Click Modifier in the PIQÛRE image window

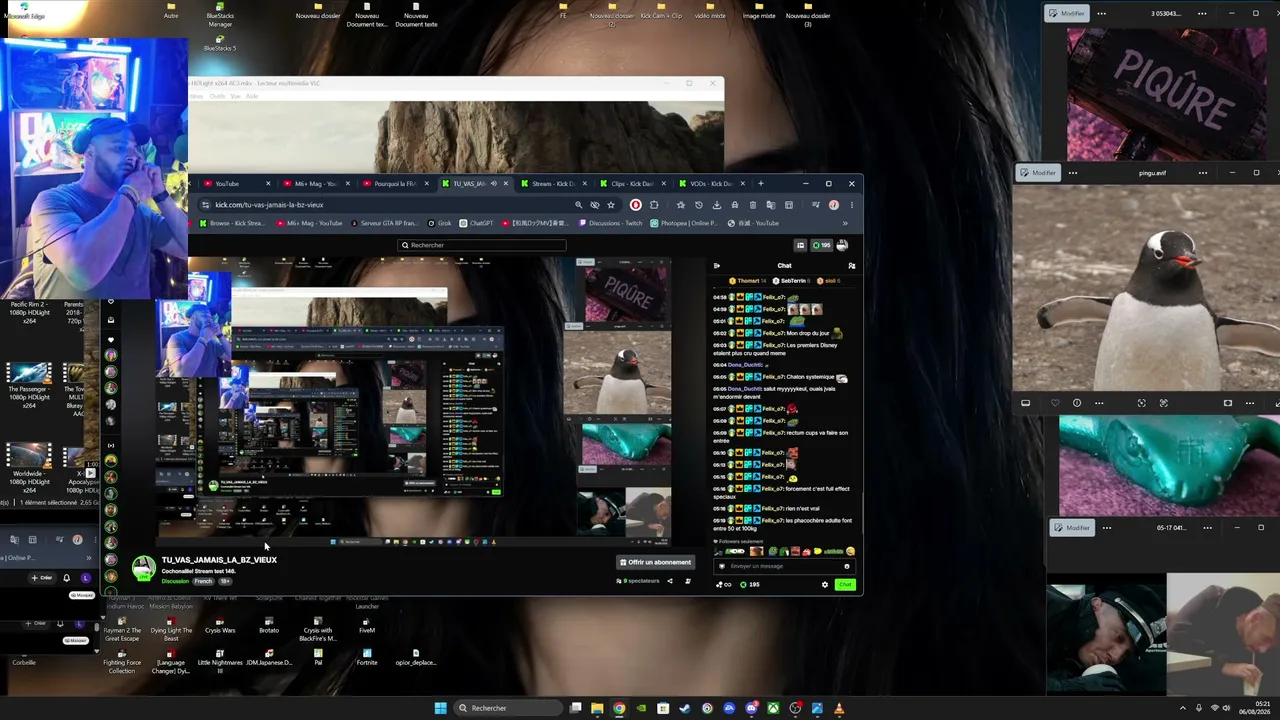(1067, 13)
